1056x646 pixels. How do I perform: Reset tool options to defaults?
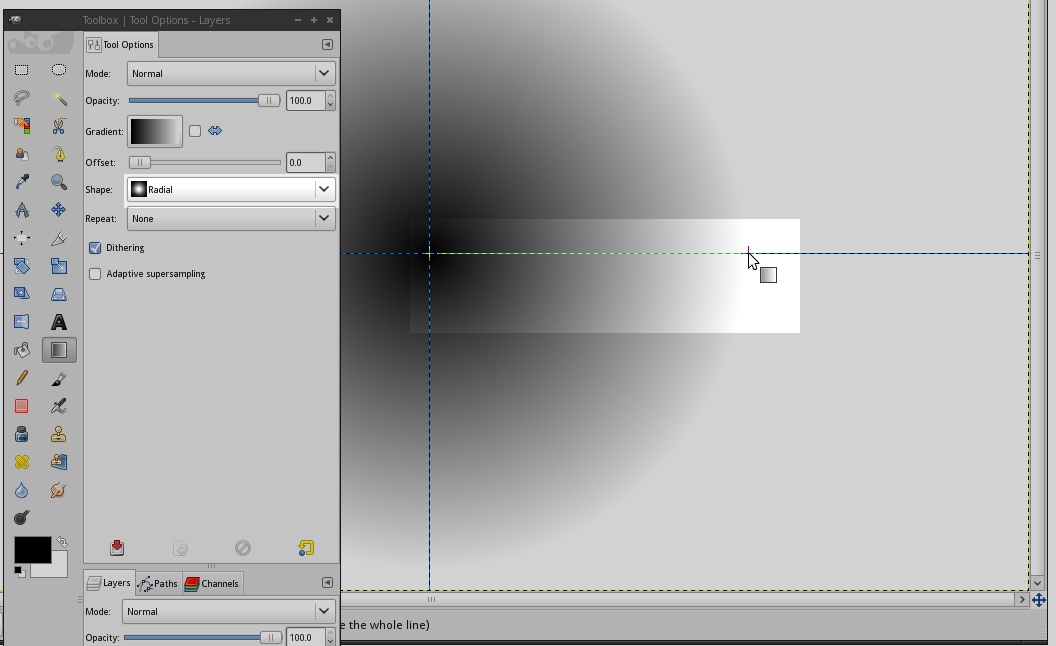point(305,547)
